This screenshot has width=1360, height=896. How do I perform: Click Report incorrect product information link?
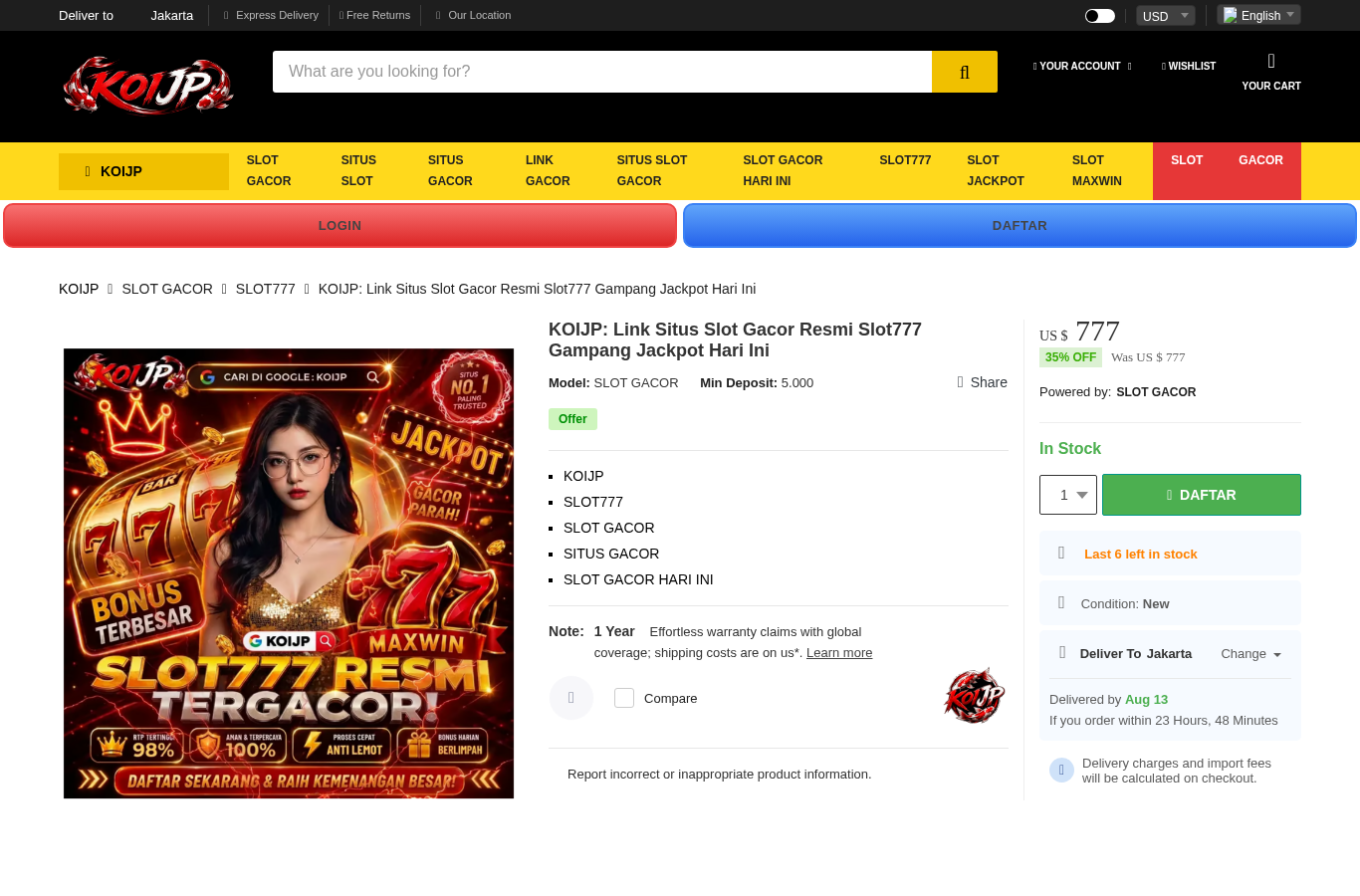pyautogui.click(x=719, y=775)
